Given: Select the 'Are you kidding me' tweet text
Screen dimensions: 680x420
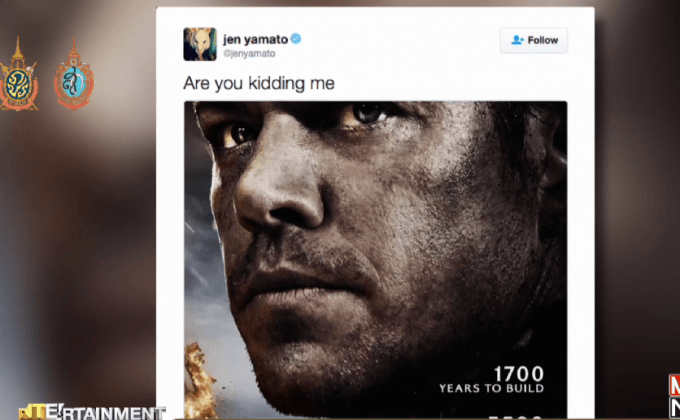Looking at the screenshot, I should point(259,83).
